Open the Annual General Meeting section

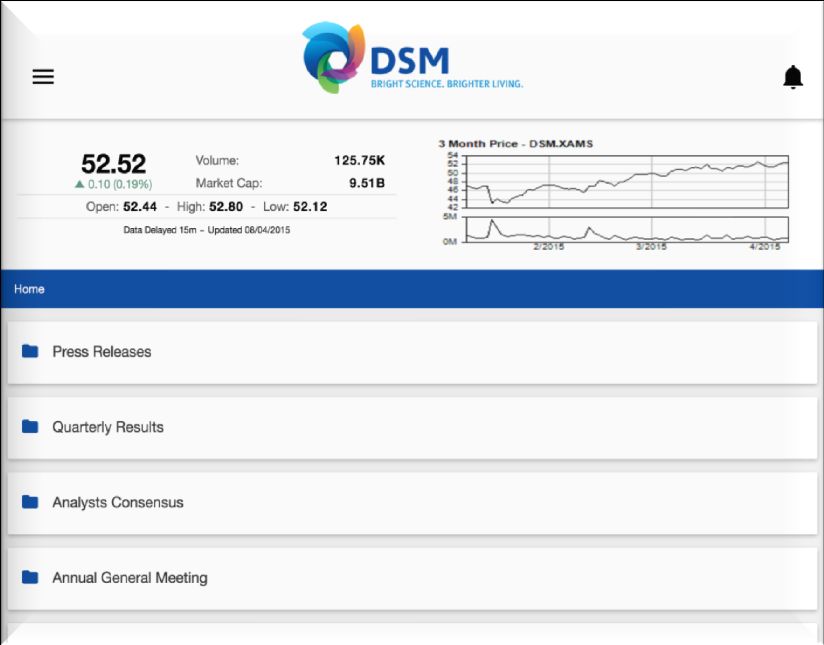[x=412, y=579]
